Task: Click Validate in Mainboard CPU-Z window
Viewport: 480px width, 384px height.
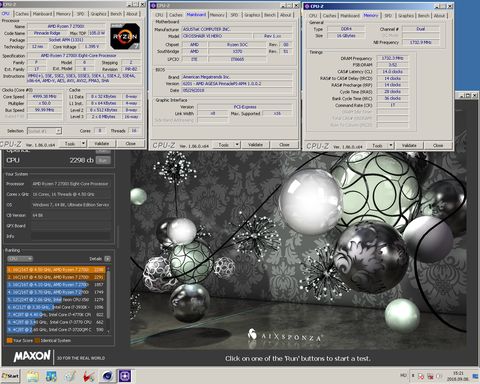Action: (255, 145)
